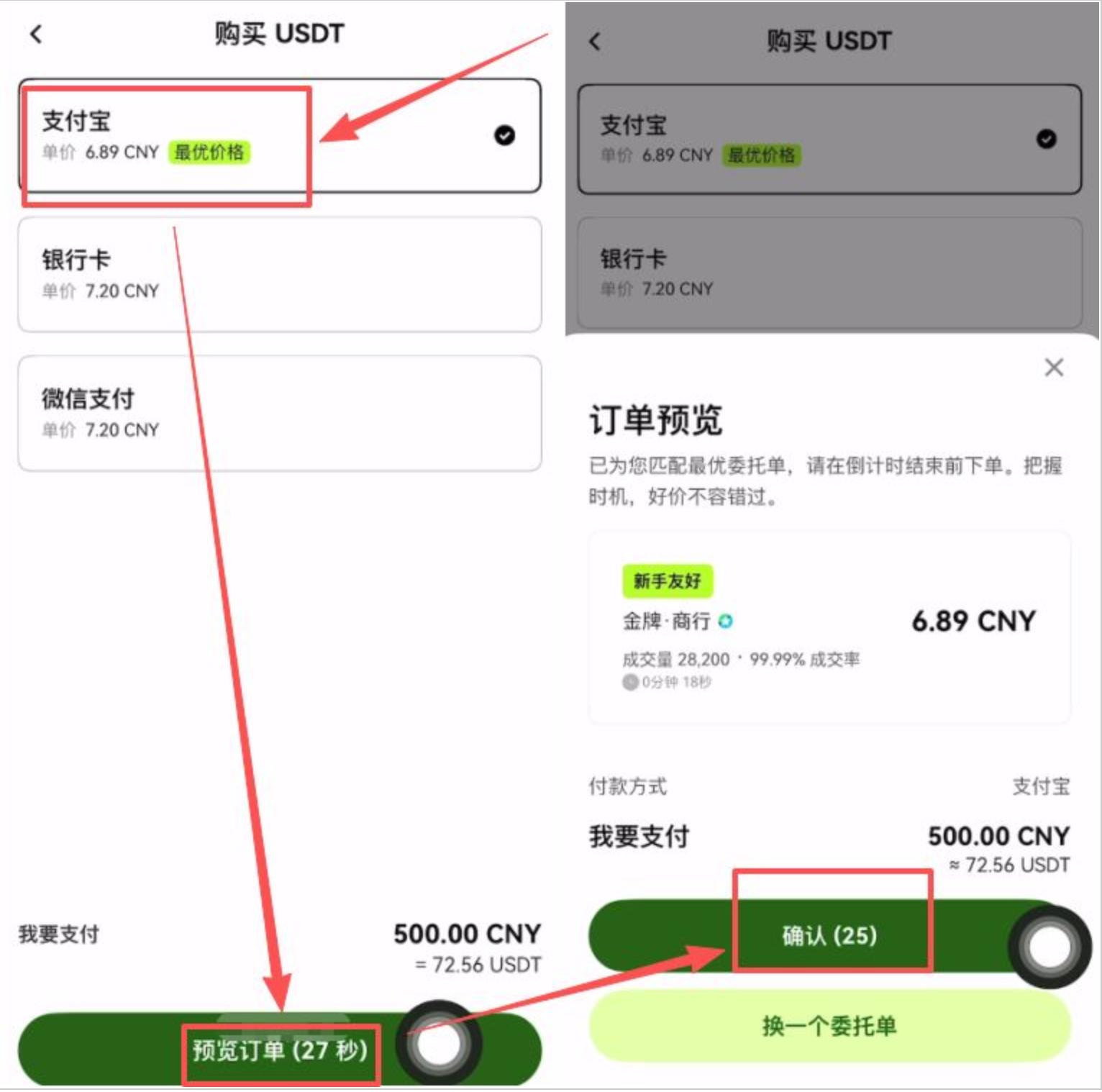Screen dimensions: 1102x1092
Task: Click the 最优价格 best price badge
Action: [209, 152]
